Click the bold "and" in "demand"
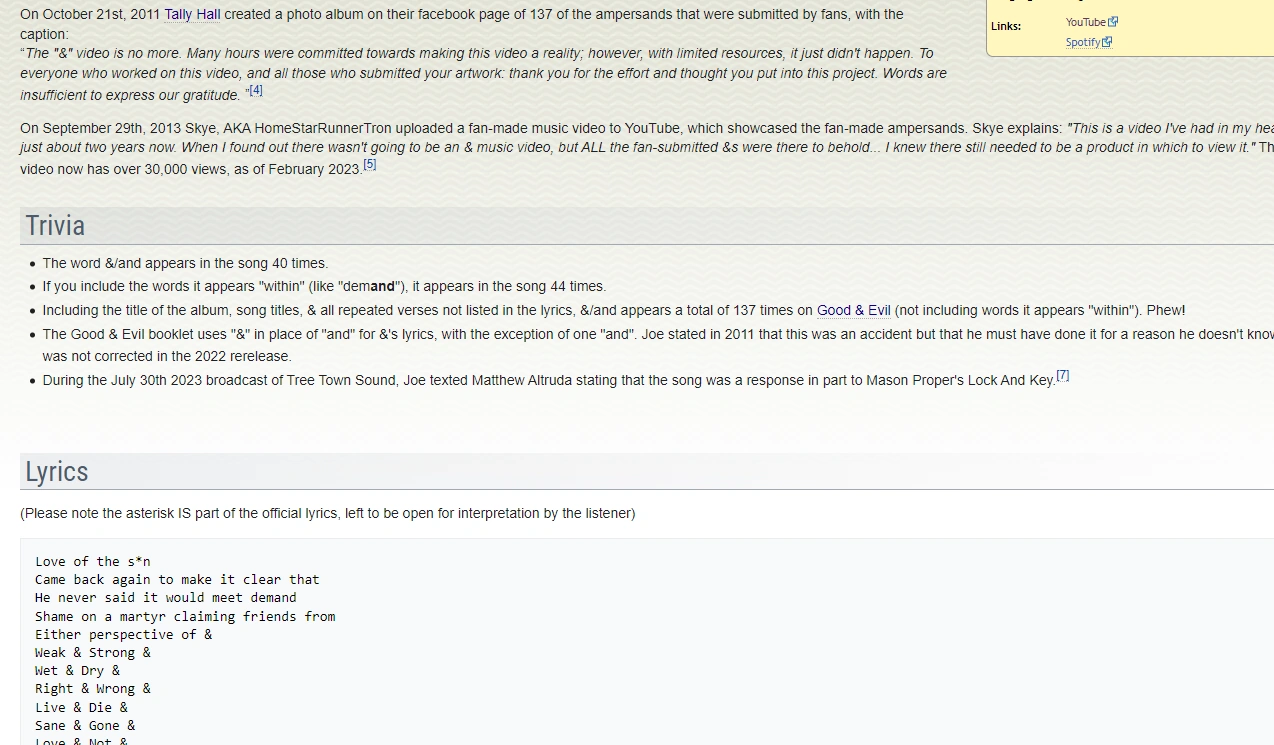Image resolution: width=1274 pixels, height=745 pixels. pyautogui.click(x=382, y=286)
